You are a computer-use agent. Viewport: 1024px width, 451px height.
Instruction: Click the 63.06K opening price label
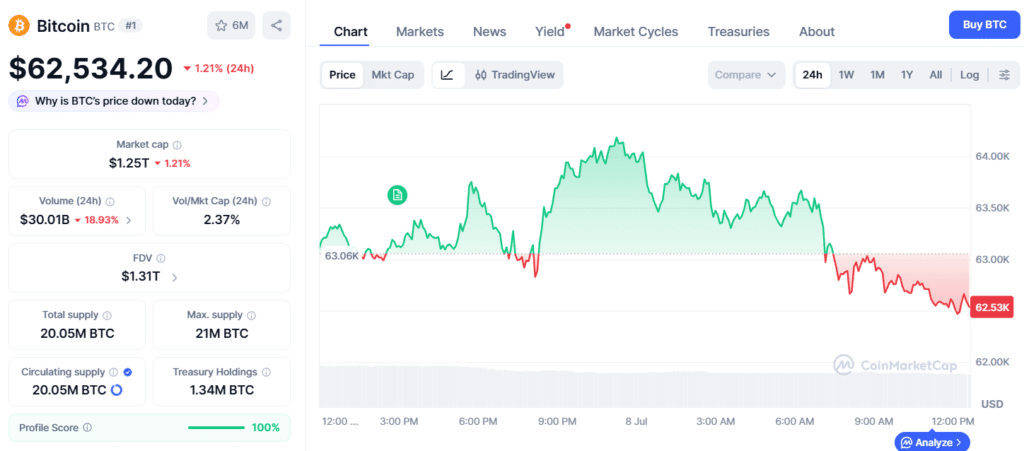tap(342, 256)
